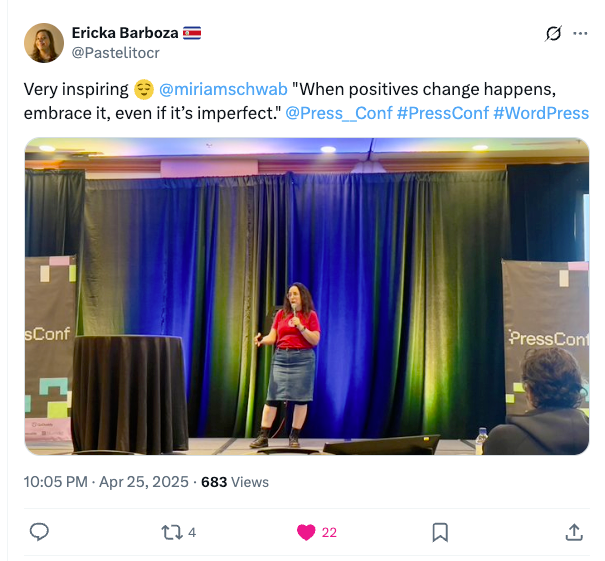
Task: Open the three-dot more options menu
Action: [x=580, y=34]
